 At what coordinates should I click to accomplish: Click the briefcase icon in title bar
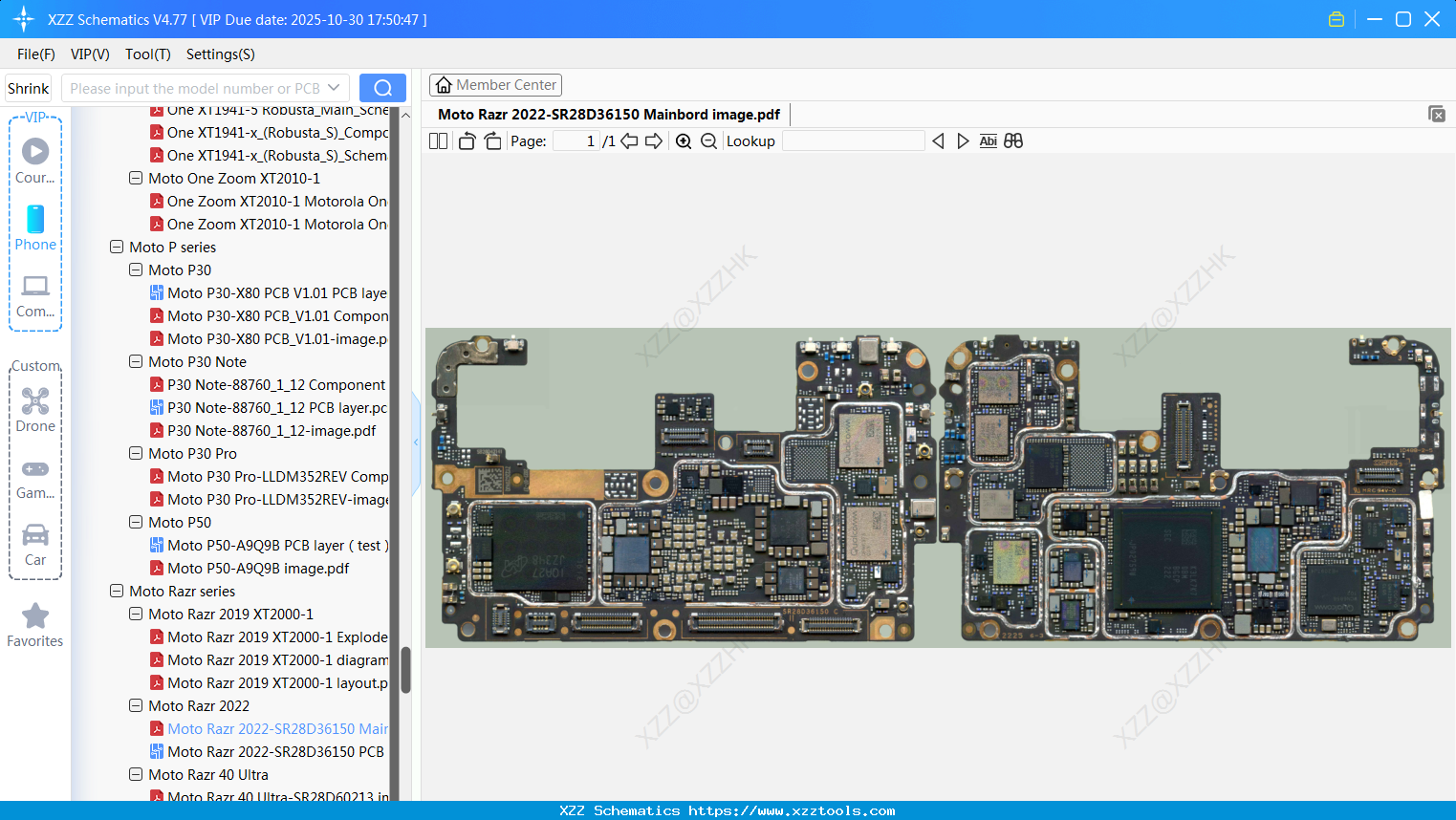coord(1336,18)
